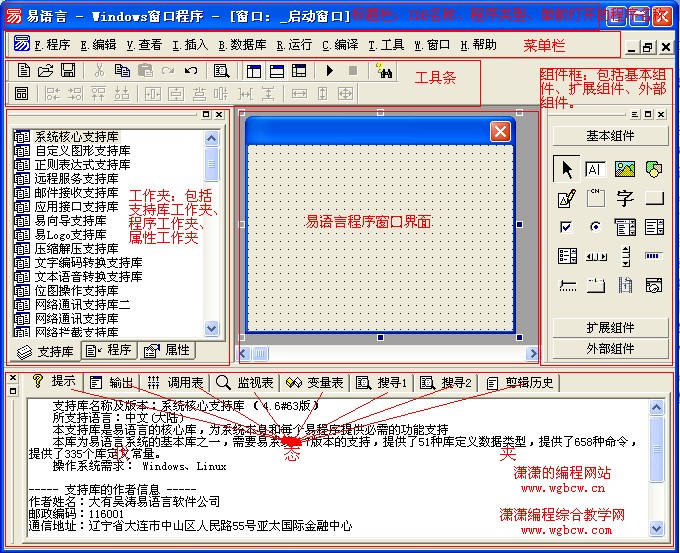Select the picture box component icon
The height and width of the screenshot is (553, 680).
[625, 169]
